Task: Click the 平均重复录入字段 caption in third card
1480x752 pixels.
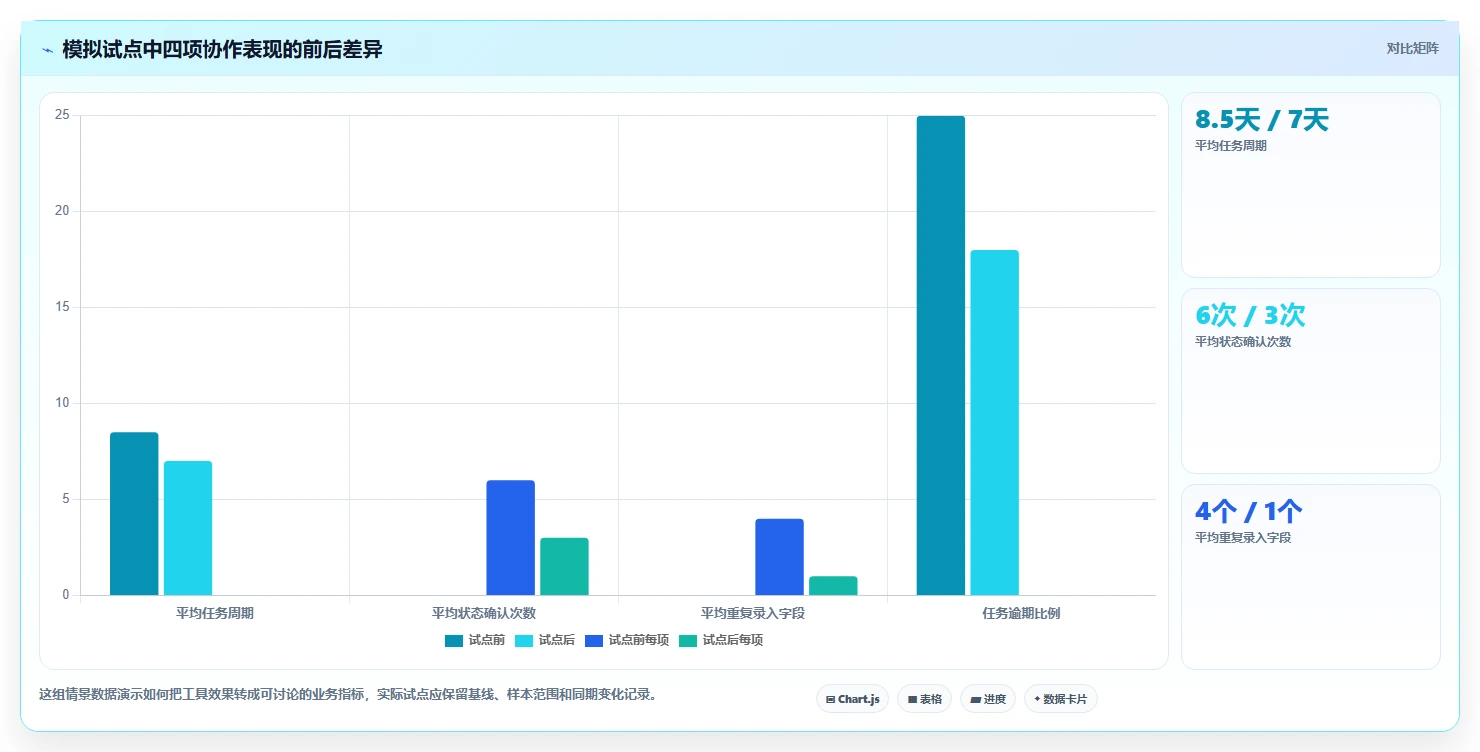Action: pos(1243,538)
